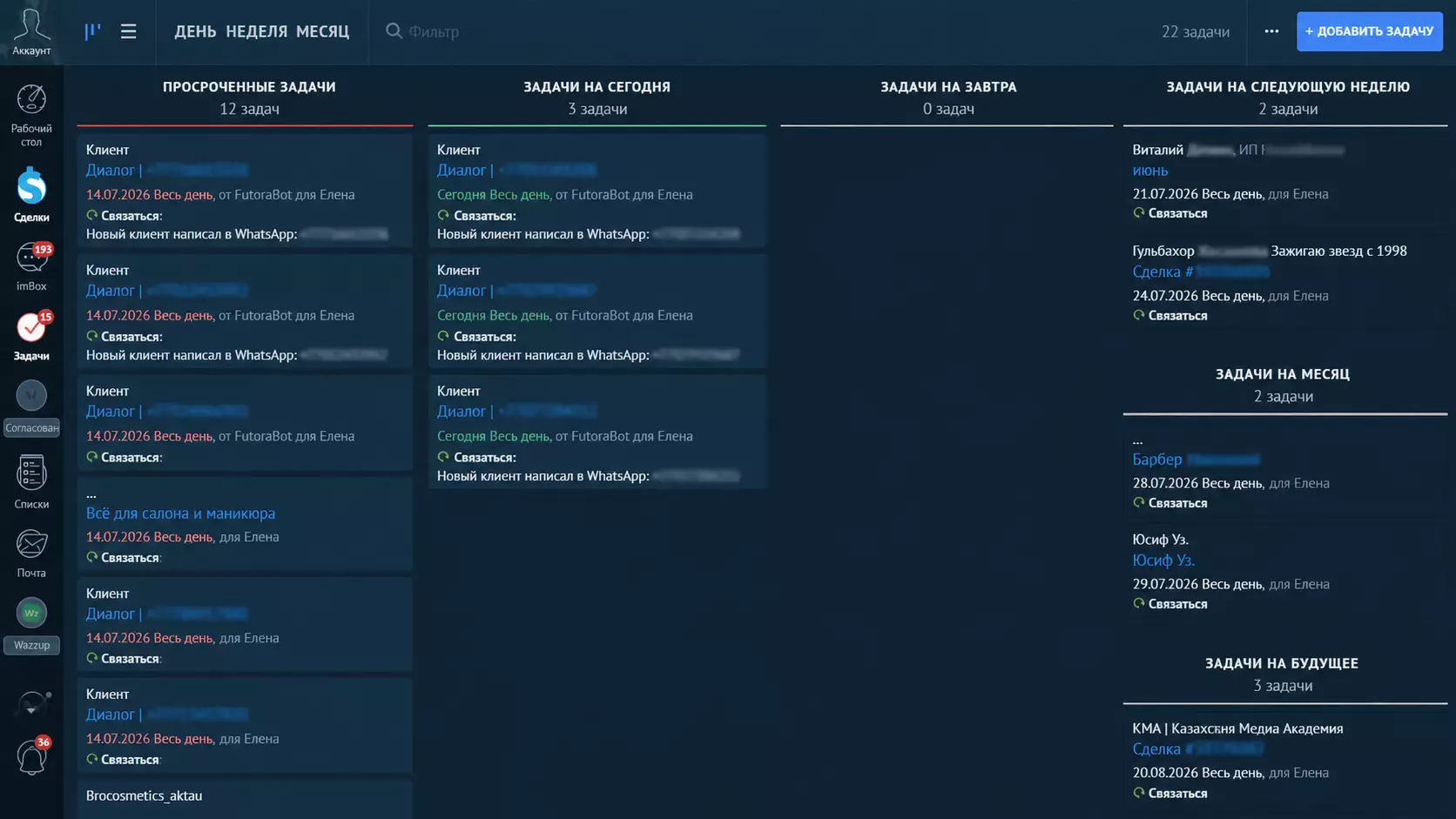Open Сделка link under КМА Казахская Медиа Академия
Viewport: 1456px width, 819px height.
click(1197, 749)
